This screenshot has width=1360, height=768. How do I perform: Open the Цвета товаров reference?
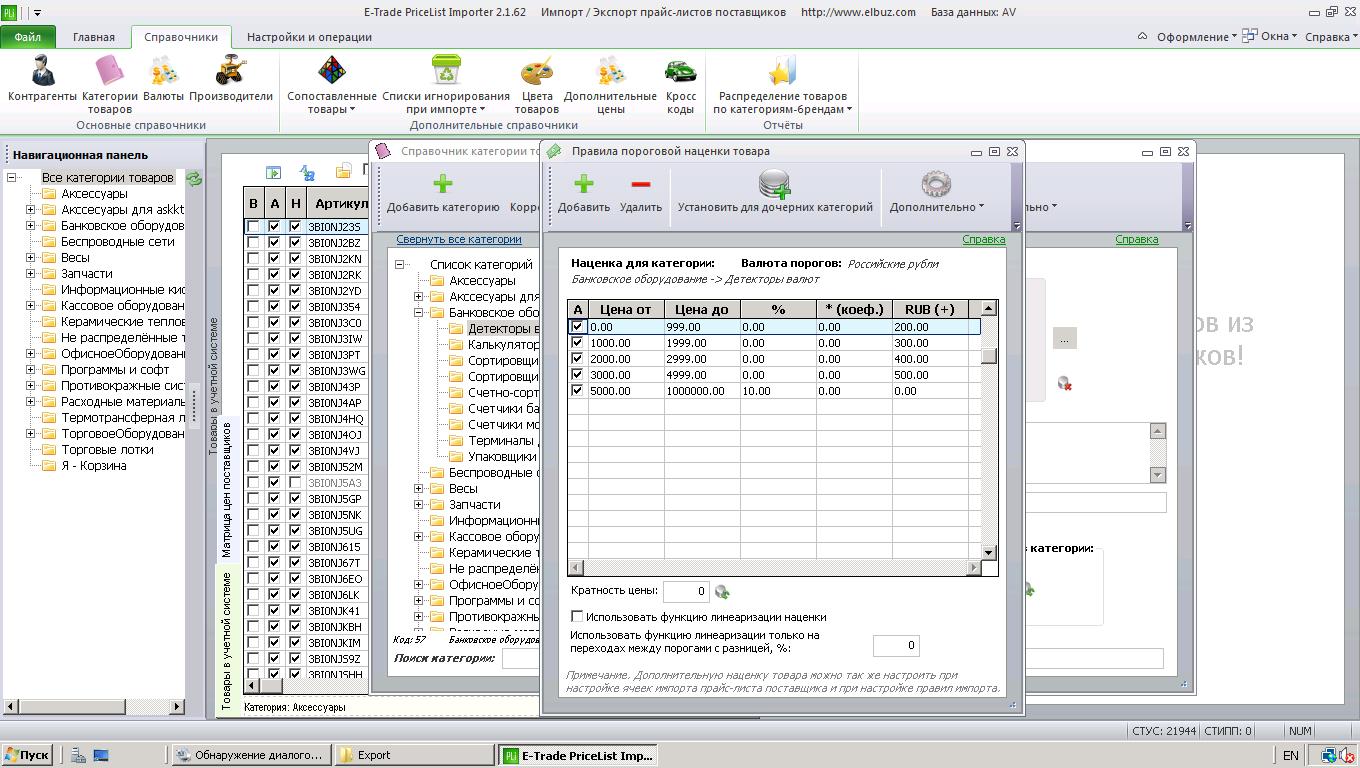coord(537,84)
